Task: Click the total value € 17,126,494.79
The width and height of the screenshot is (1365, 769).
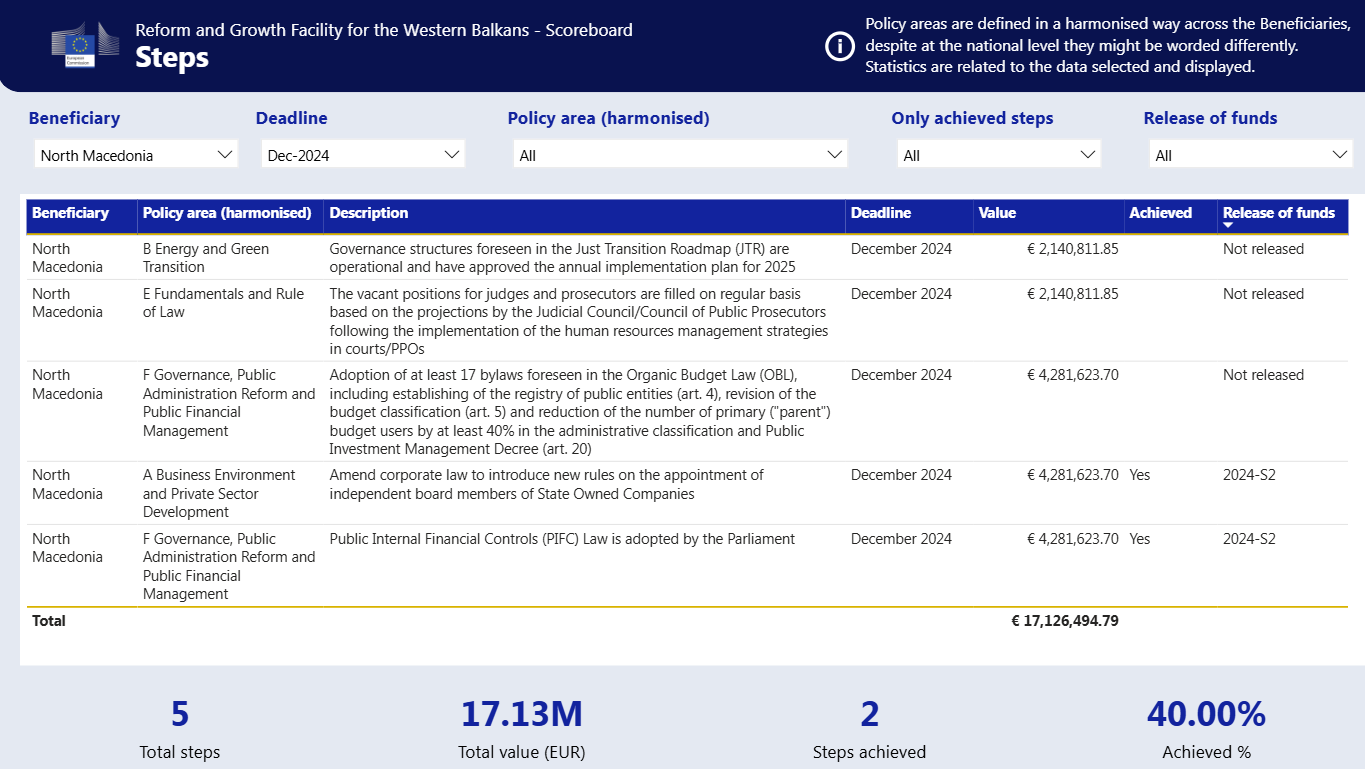Action: click(x=1065, y=621)
